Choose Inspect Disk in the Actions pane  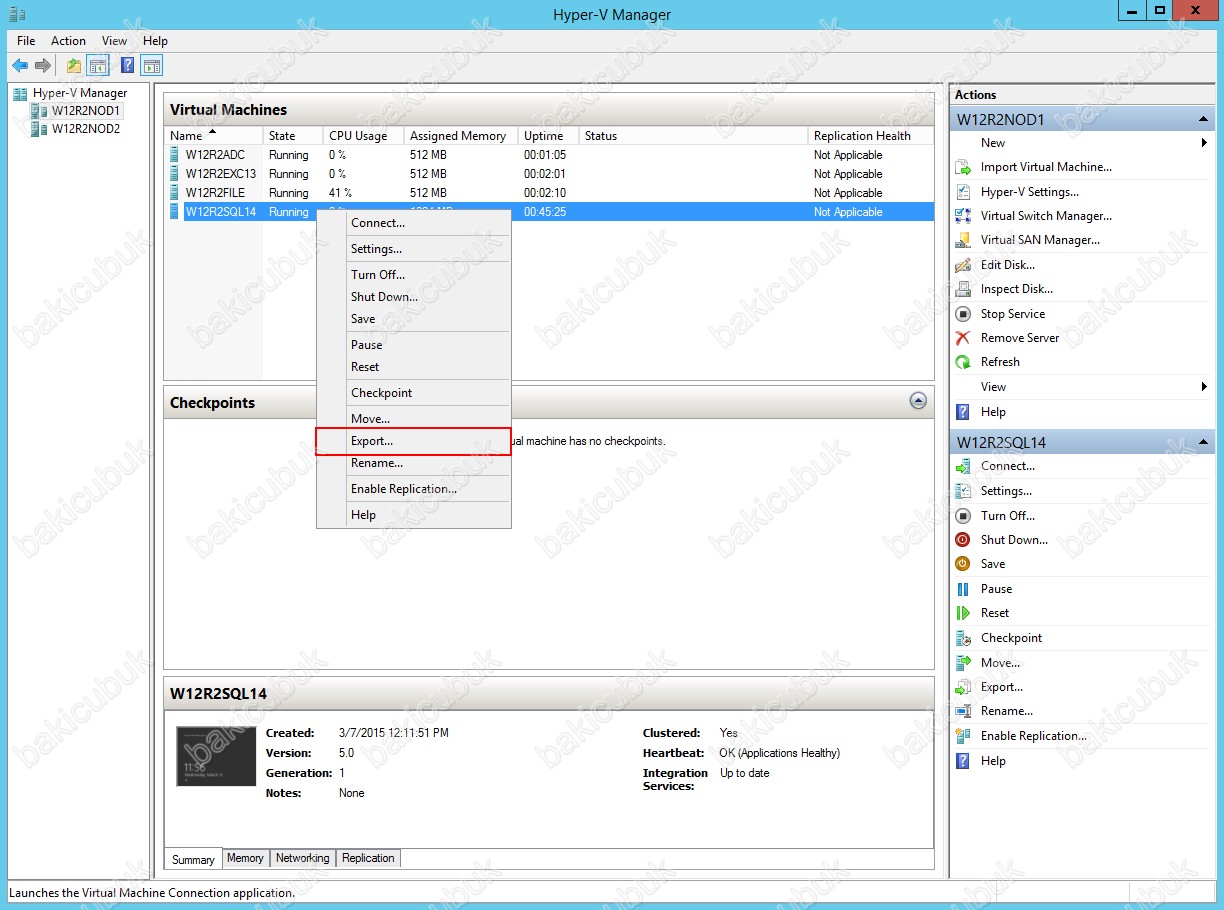1017,289
